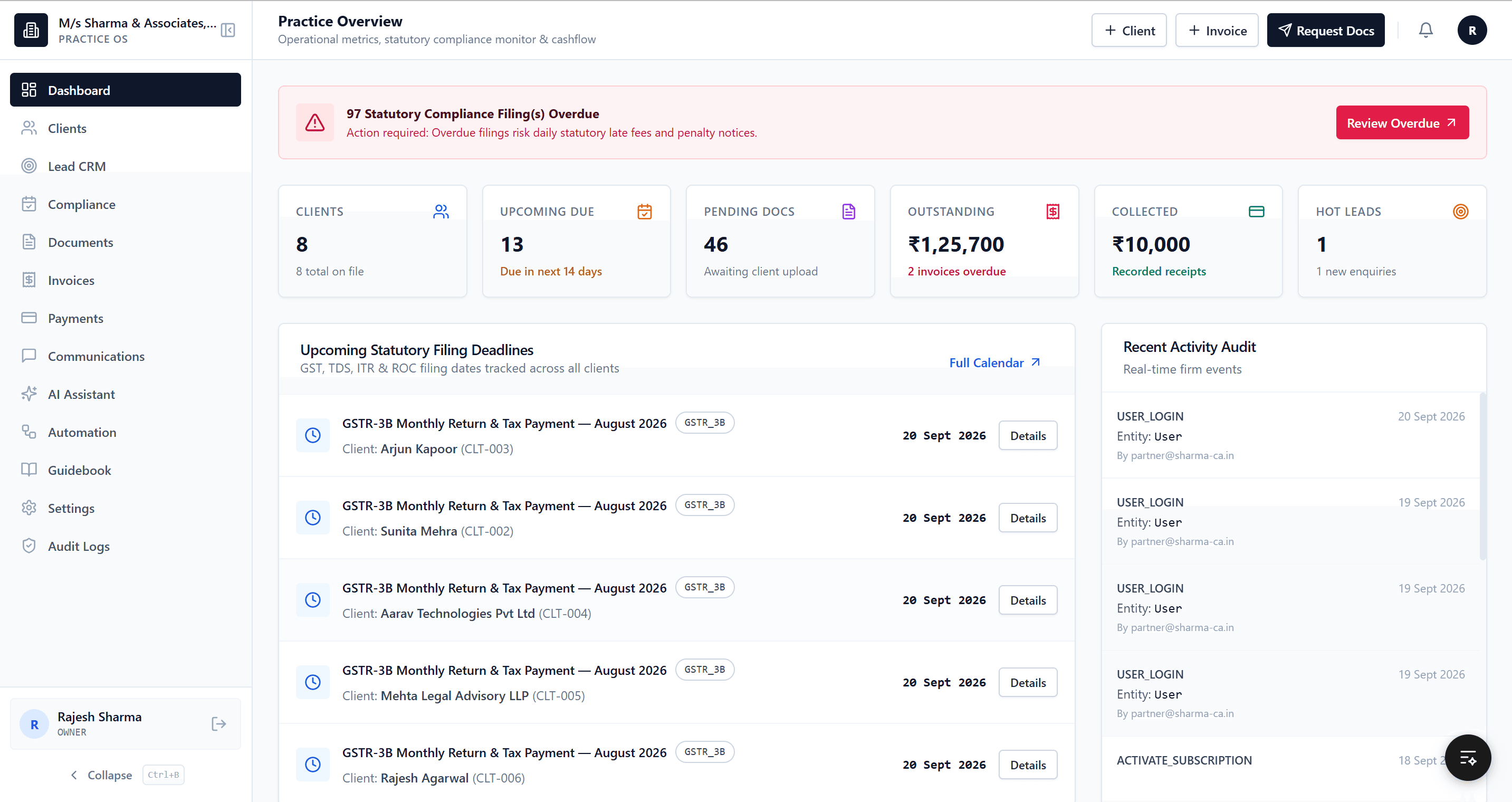The image size is (1512, 802).
Task: Click M/s Sharma & Associates firm name
Action: coord(137,22)
